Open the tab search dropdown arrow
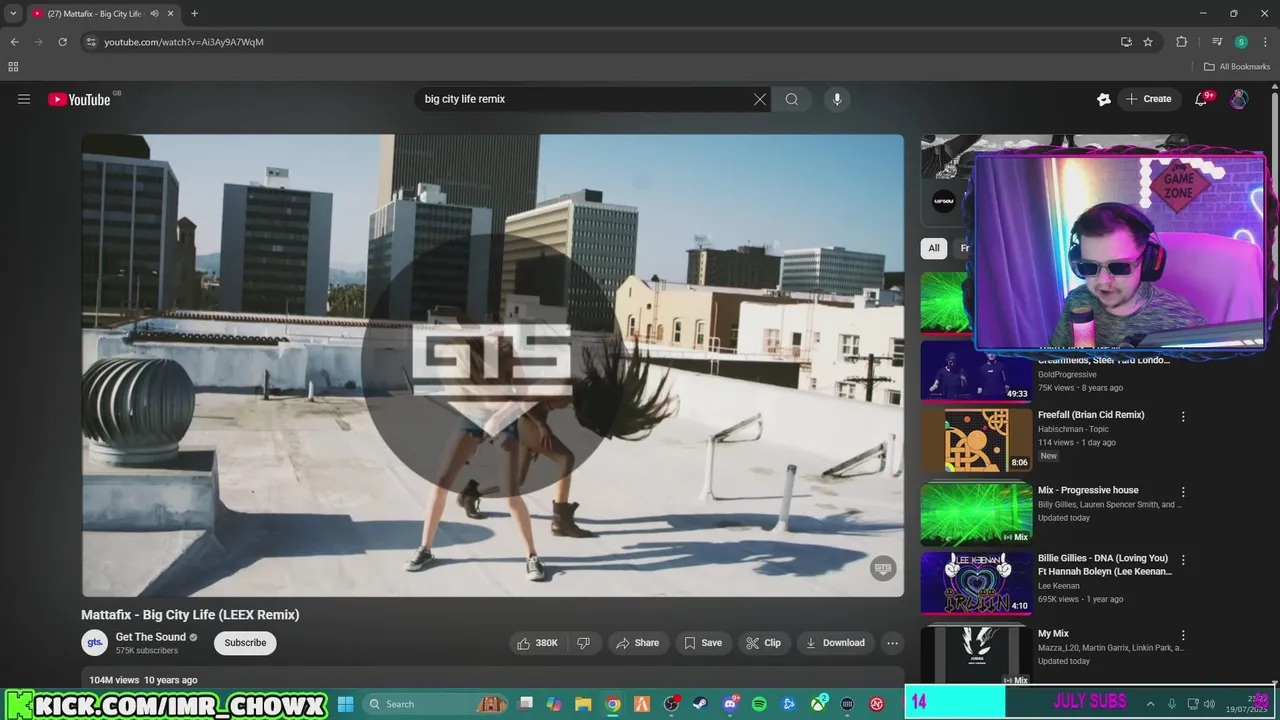This screenshot has width=1280, height=720. coord(13,14)
